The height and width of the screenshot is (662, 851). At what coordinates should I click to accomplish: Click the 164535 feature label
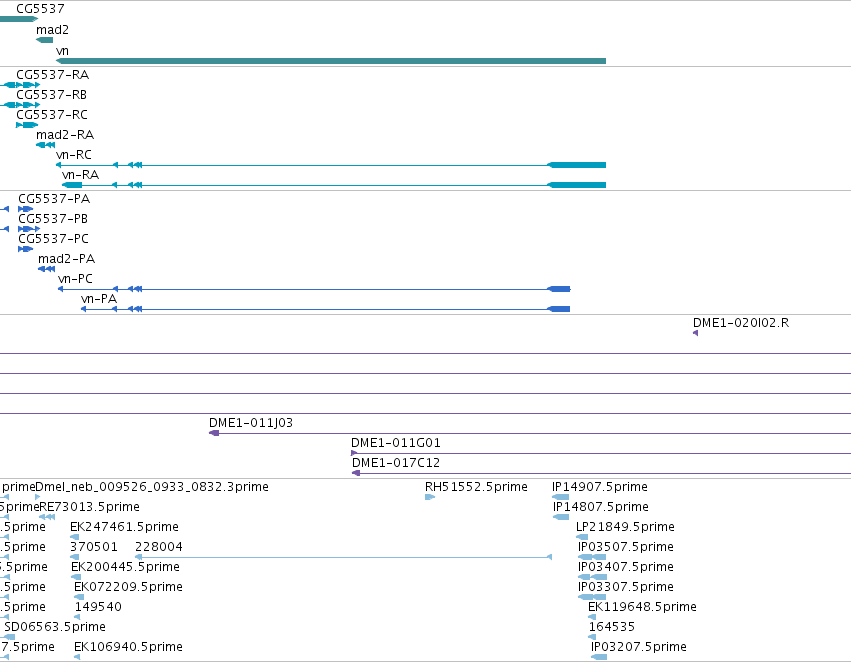(612, 627)
